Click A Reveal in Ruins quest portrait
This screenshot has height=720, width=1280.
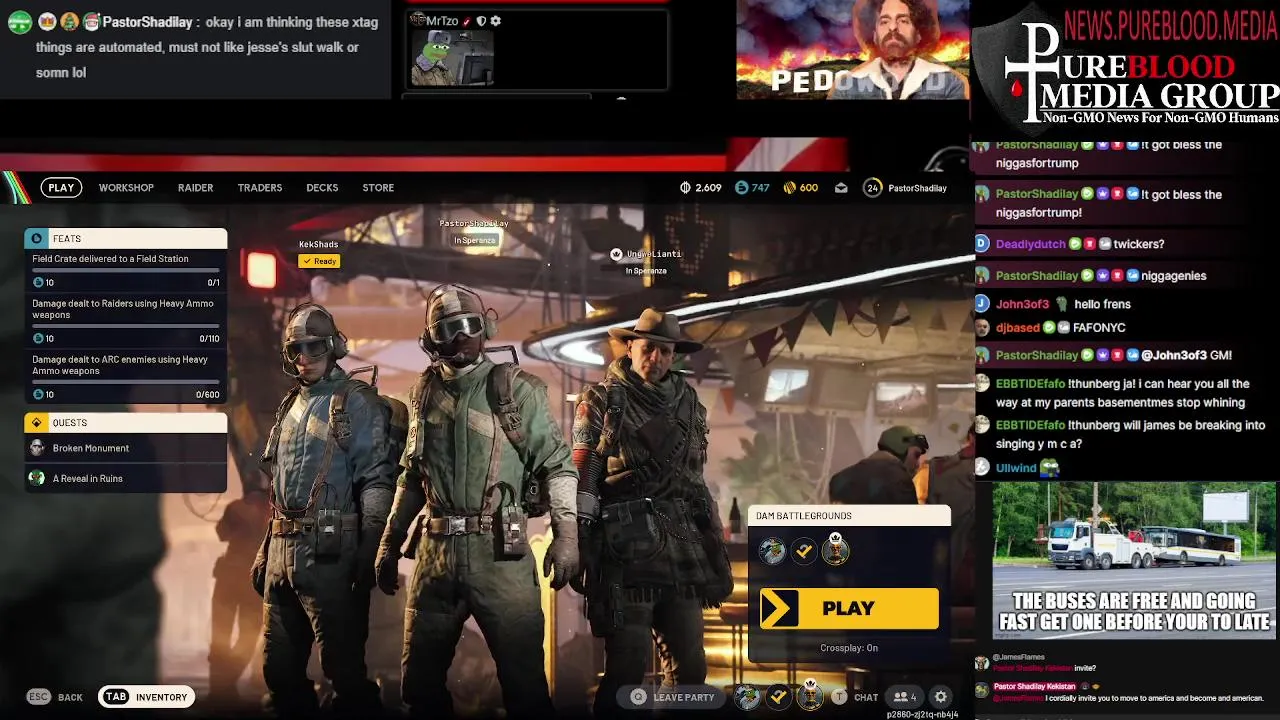point(37,478)
